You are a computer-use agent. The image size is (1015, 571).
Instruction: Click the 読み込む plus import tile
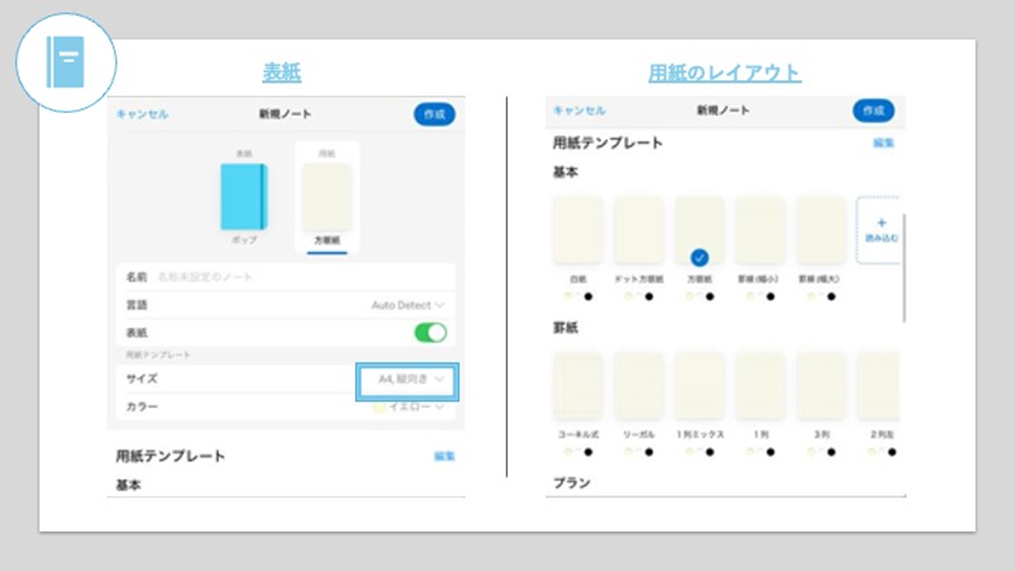(880, 230)
